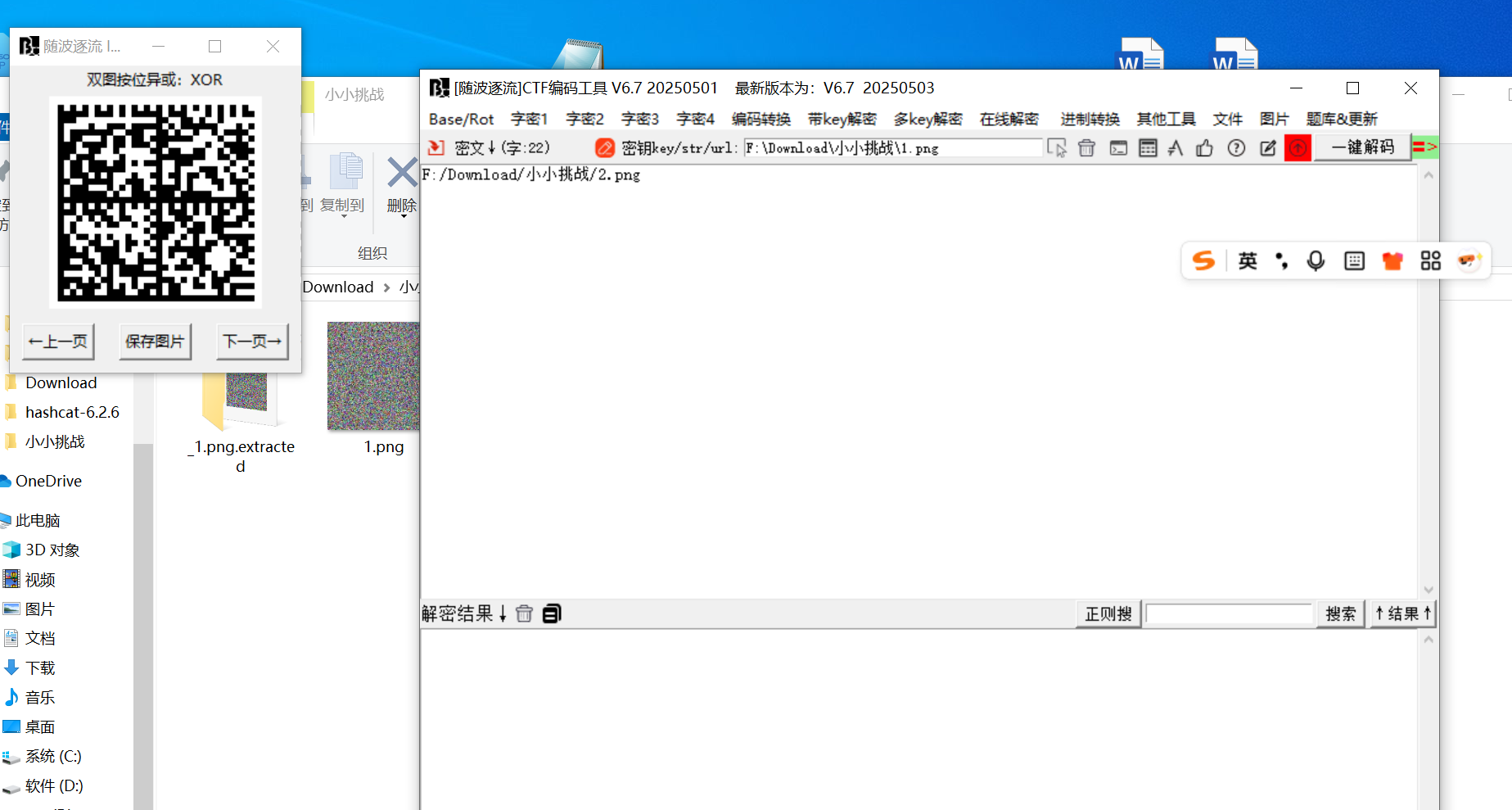Click the result pane scrollbar up arrow
1512x810 pixels.
tap(1429, 639)
